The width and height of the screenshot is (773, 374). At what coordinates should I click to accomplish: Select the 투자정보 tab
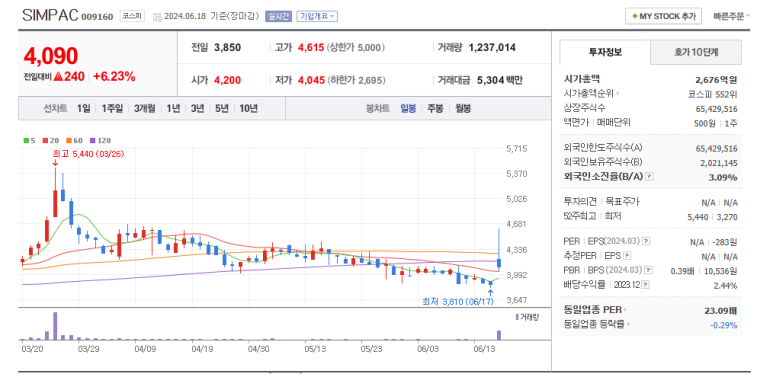click(605, 52)
